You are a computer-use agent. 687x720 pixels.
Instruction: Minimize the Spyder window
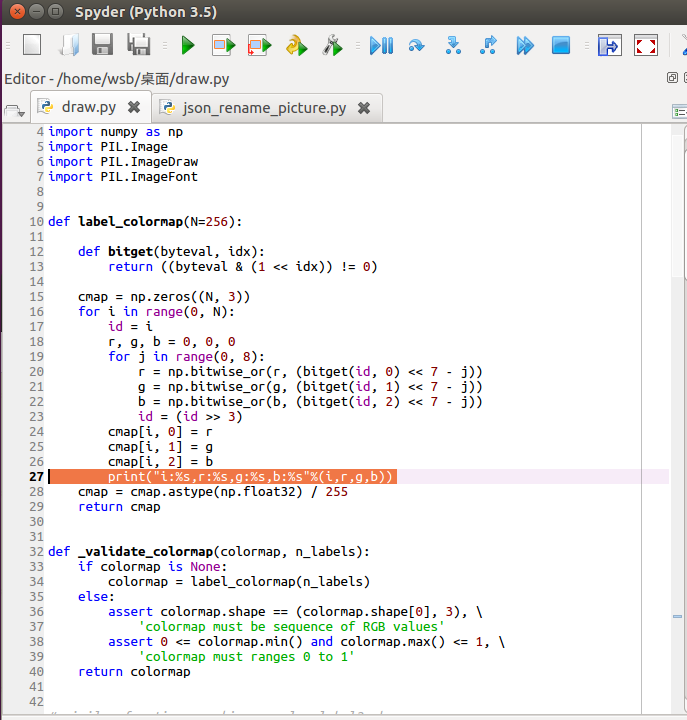pos(36,11)
